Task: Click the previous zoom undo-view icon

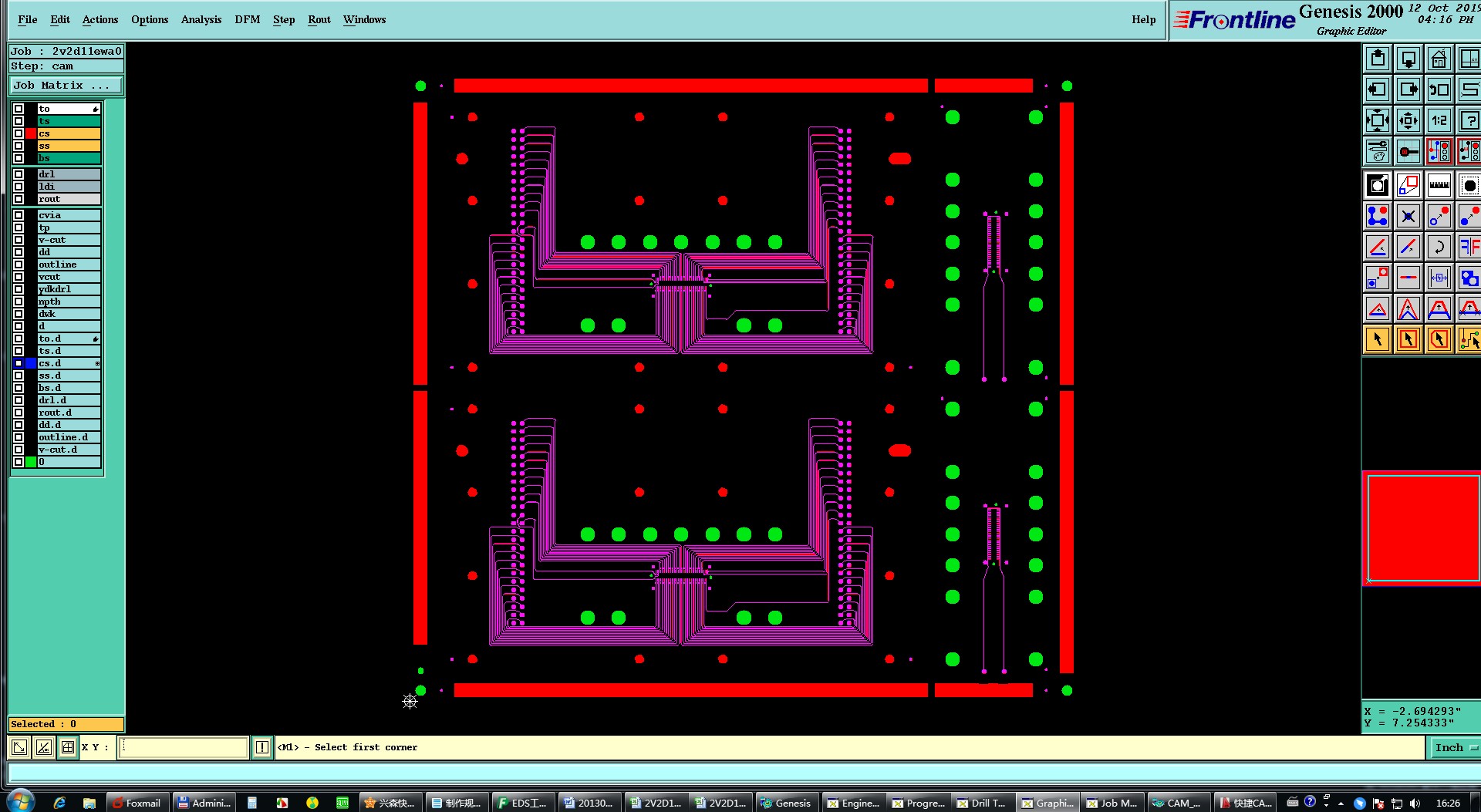Action: click(1439, 89)
